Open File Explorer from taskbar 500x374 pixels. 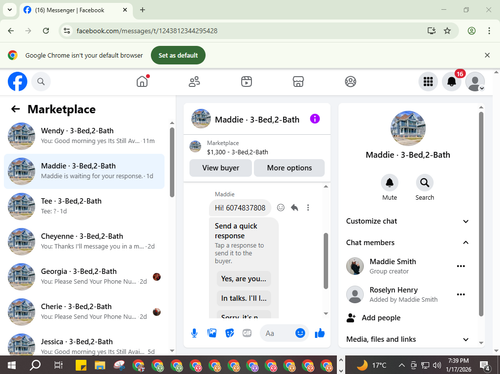pos(100,365)
